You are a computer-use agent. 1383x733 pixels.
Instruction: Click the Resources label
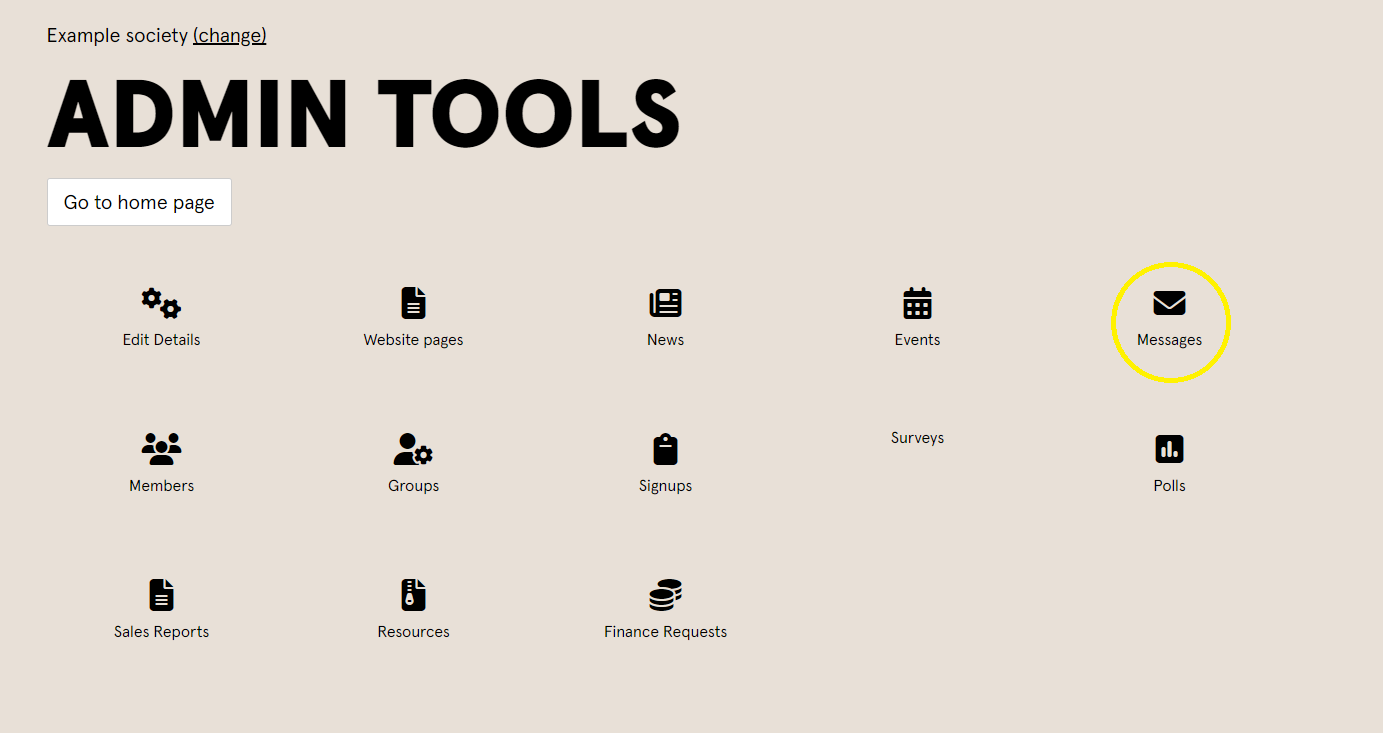pos(413,632)
